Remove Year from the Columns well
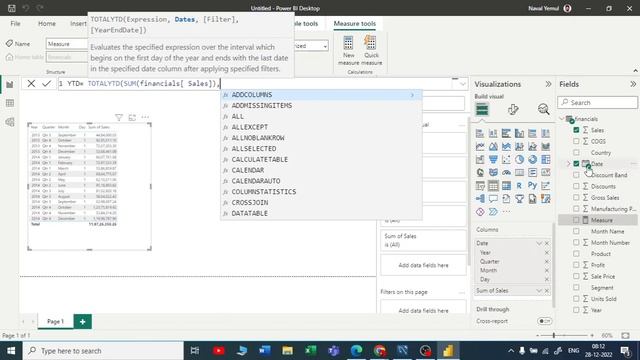The width and height of the screenshot is (640, 360). (x=547, y=253)
